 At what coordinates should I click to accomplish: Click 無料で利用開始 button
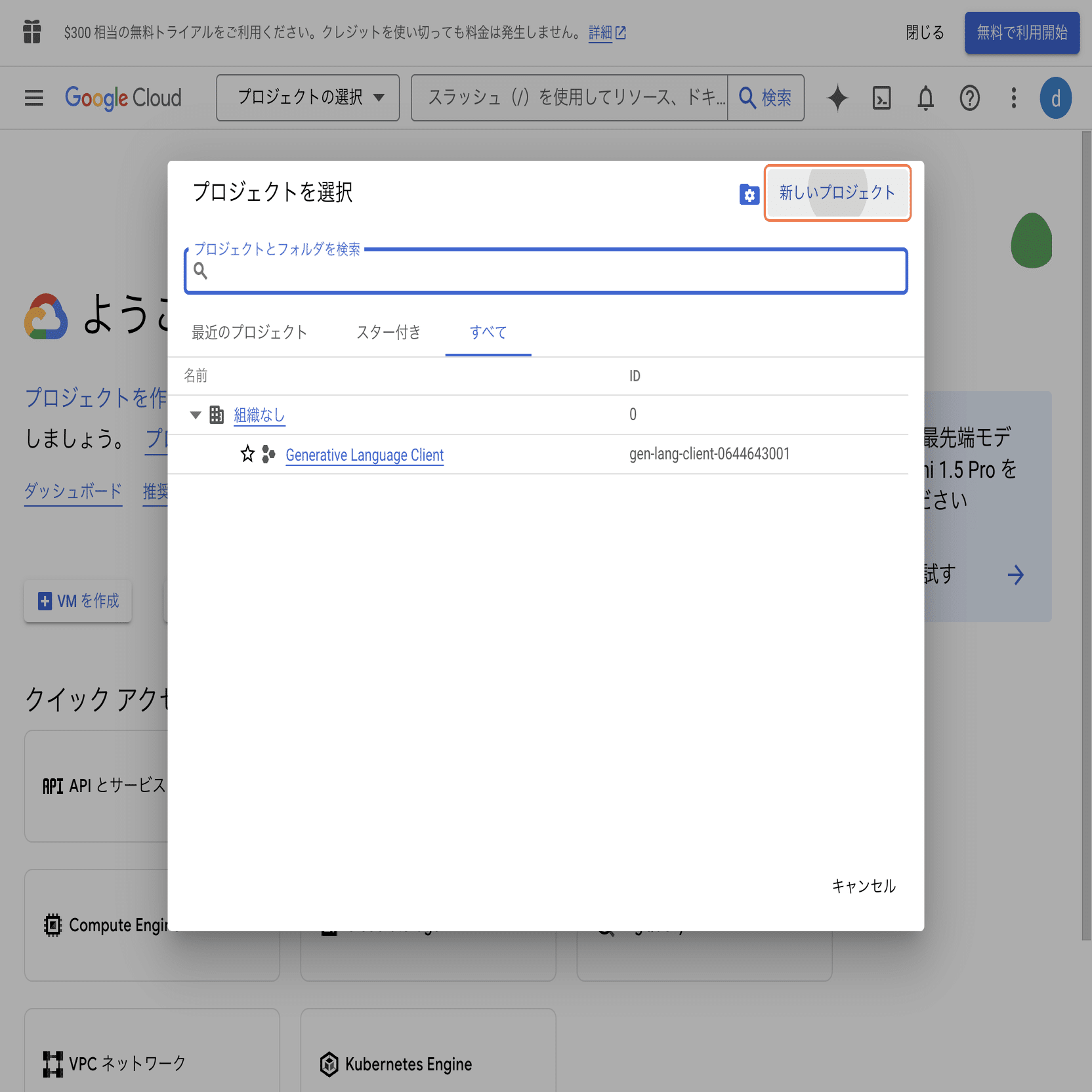(1022, 32)
